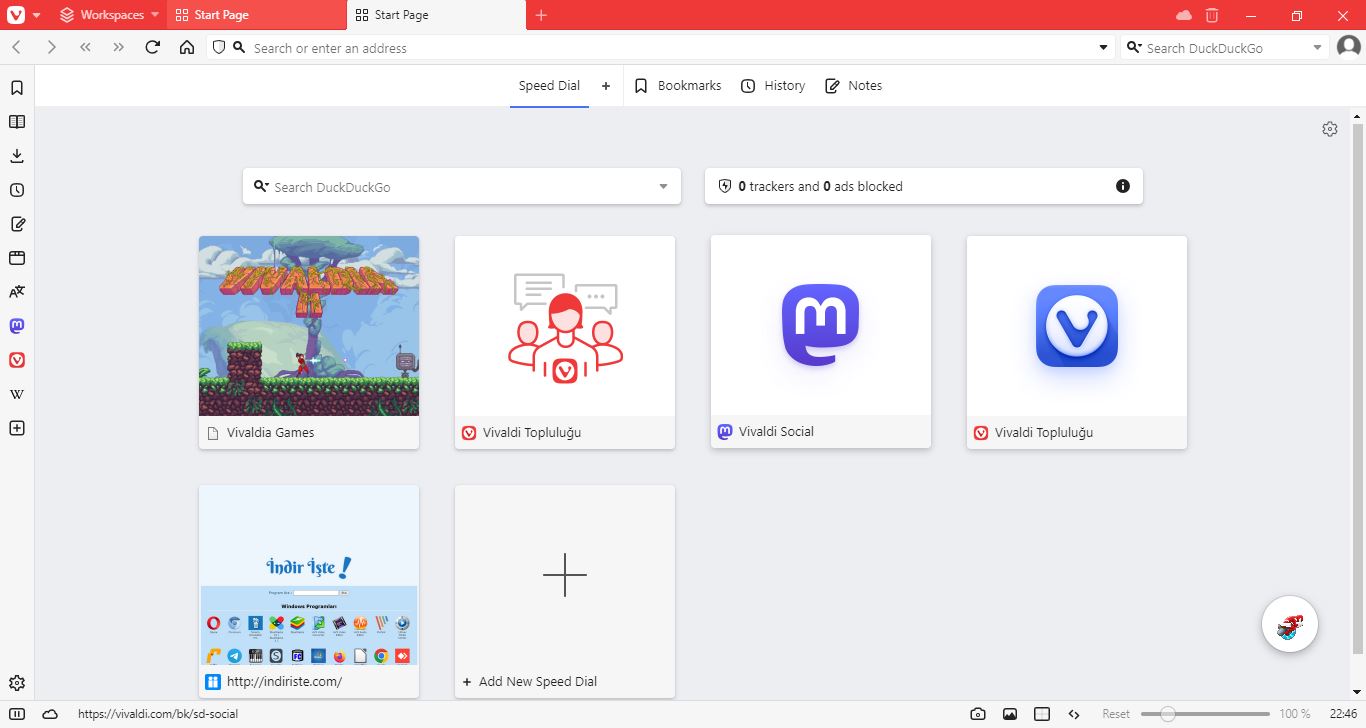Open the sync status cloud icon
1366x728 pixels.
tap(1184, 15)
